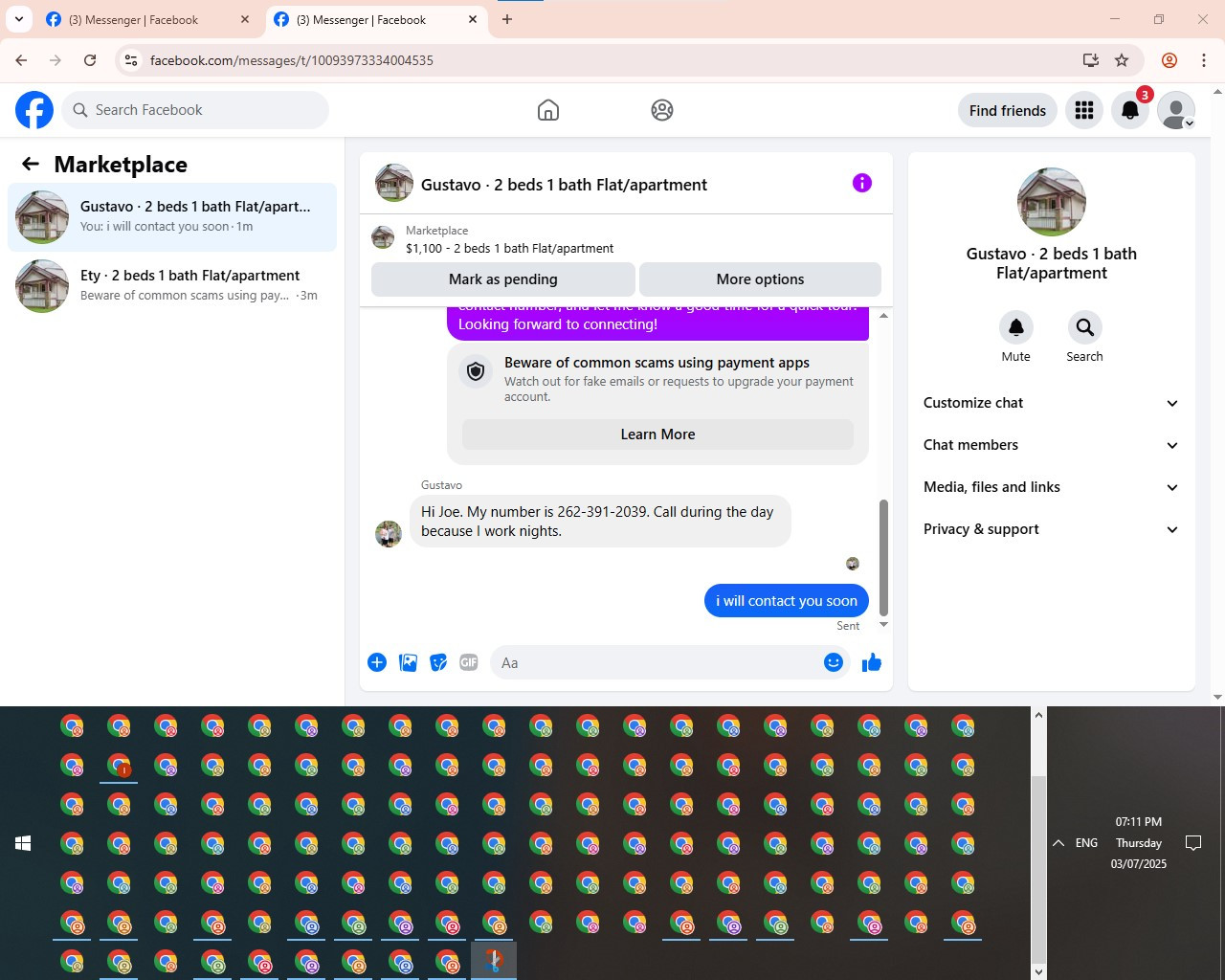Click the 'i will contact you soon' message

[787, 601]
